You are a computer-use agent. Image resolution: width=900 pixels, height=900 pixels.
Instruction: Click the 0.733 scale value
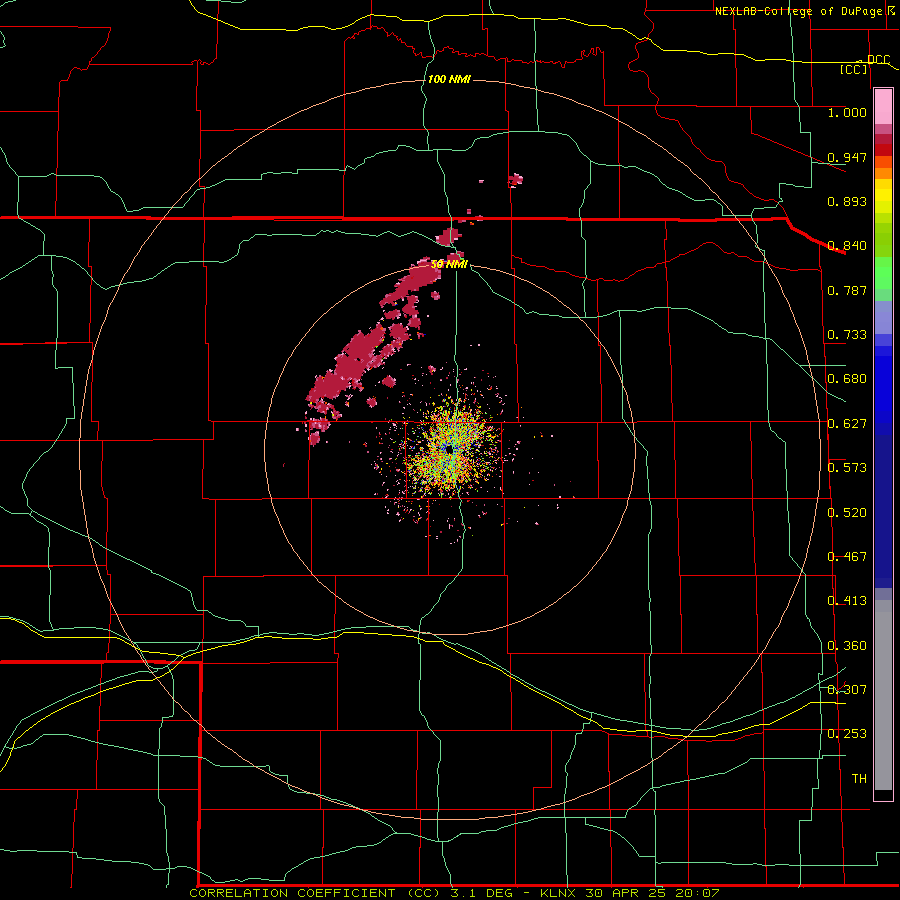[847, 335]
